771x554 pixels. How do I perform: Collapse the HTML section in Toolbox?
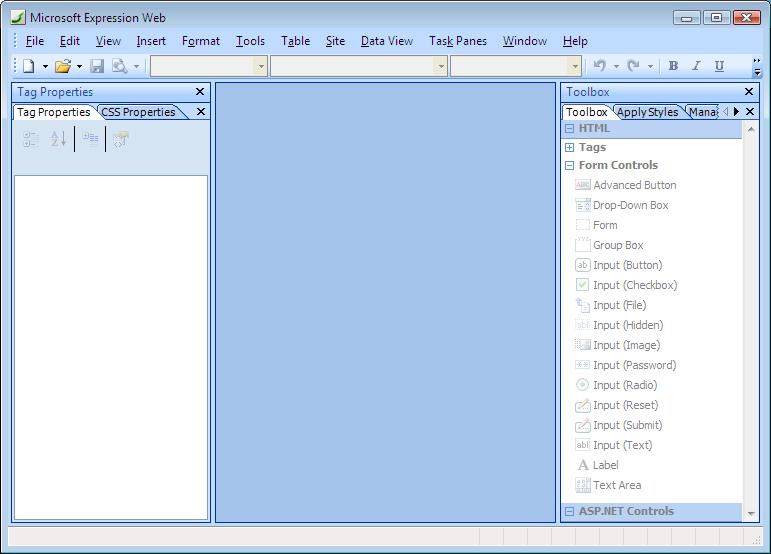pyautogui.click(x=569, y=129)
